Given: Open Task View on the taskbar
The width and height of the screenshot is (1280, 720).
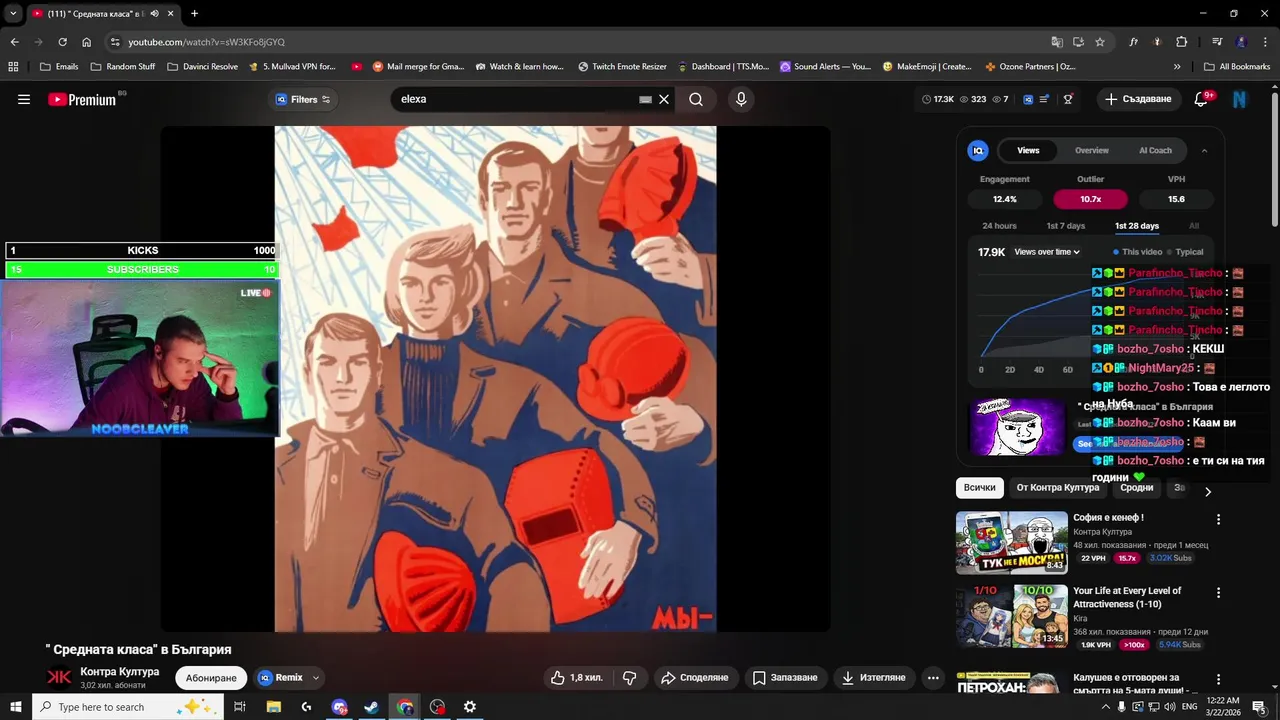Looking at the screenshot, I should (x=240, y=707).
